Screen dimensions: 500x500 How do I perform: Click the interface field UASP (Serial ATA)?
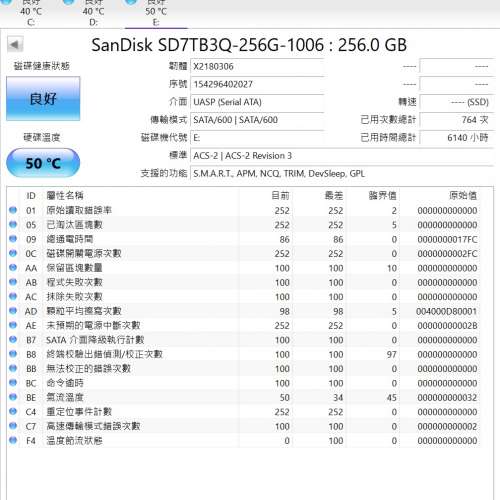(257, 102)
